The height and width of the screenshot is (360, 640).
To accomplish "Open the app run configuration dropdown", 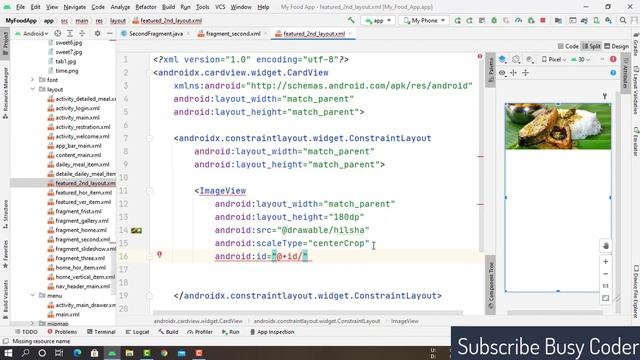I will pos(378,20).
